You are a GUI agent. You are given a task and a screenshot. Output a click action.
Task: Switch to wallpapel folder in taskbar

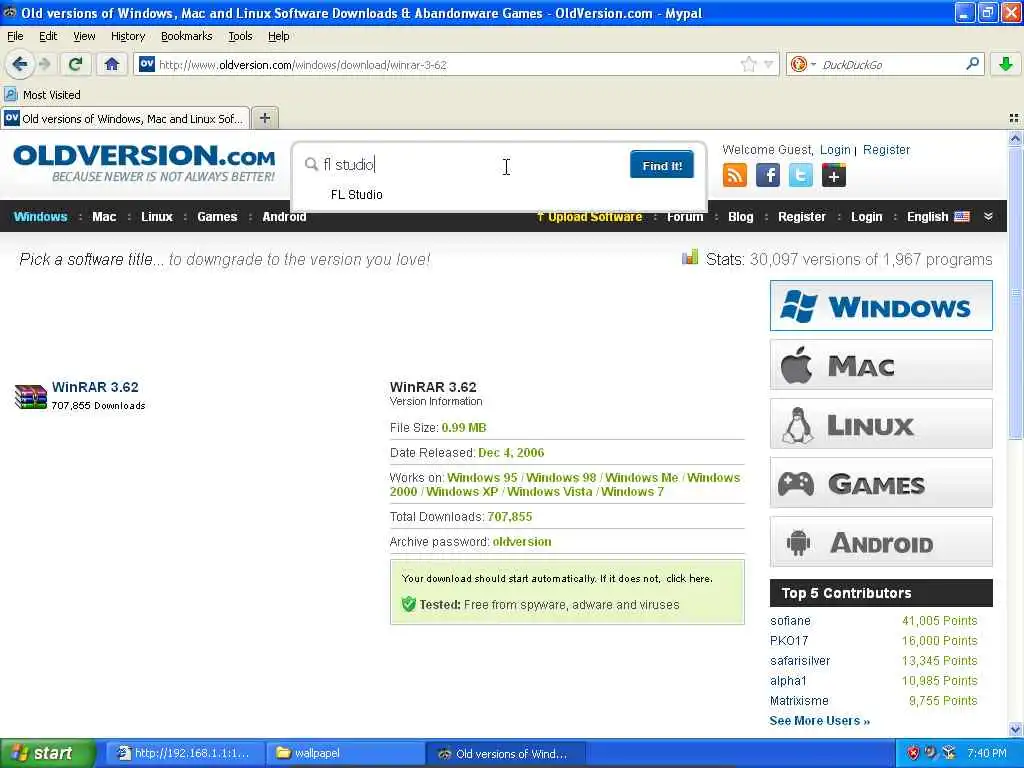345,754
